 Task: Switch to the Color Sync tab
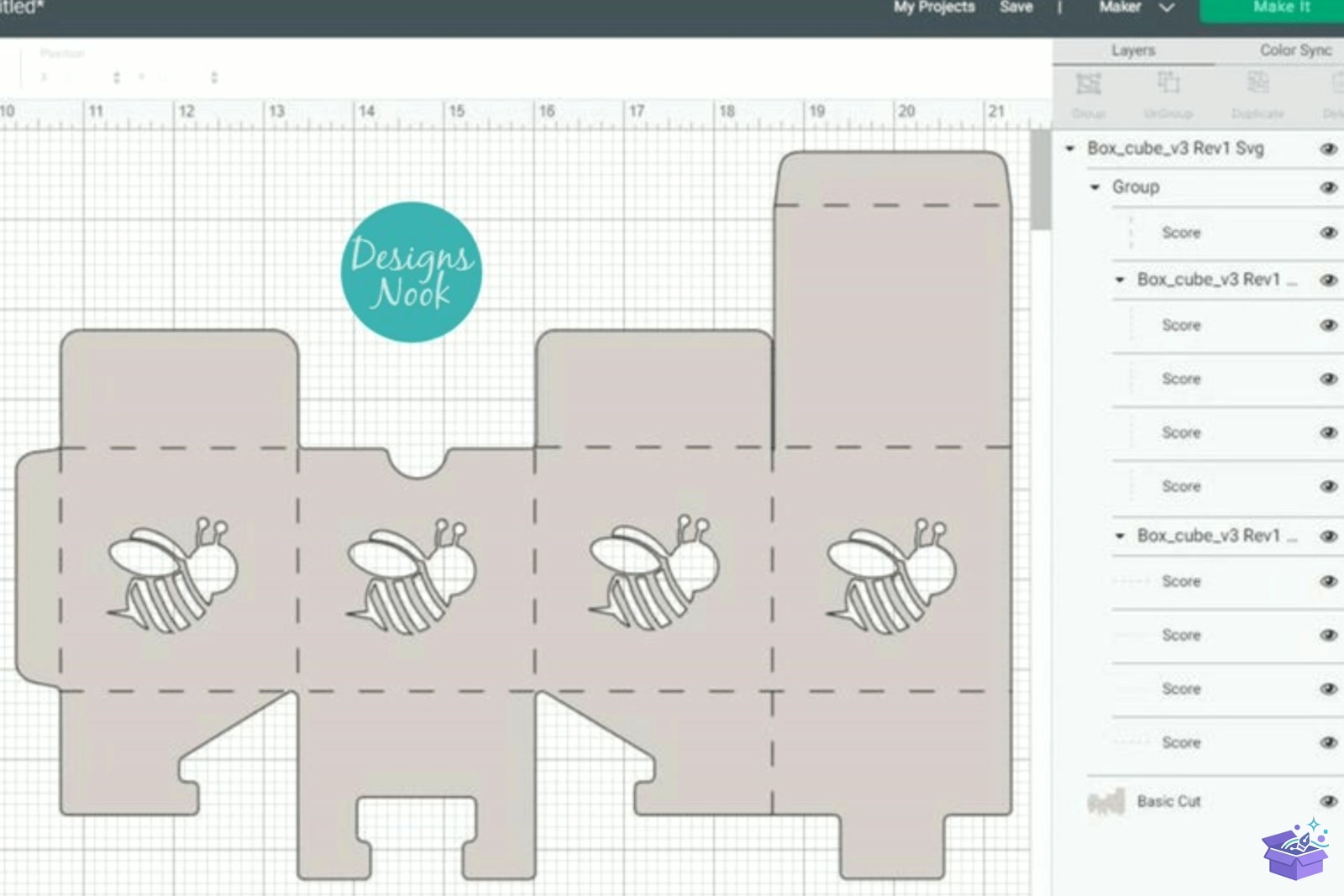click(1295, 50)
